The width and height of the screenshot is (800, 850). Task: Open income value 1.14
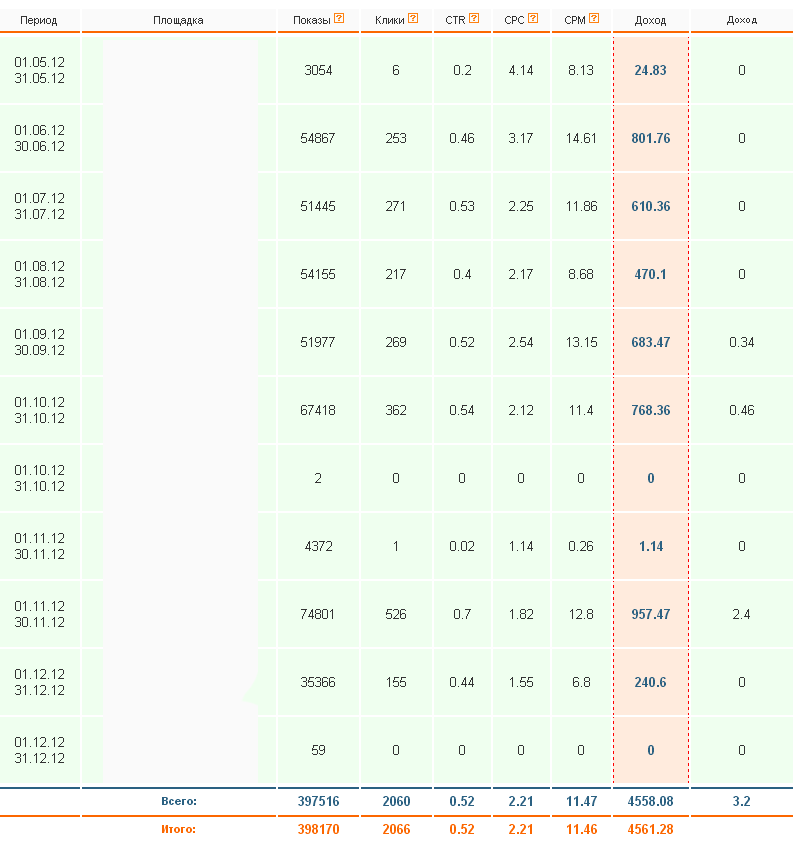pyautogui.click(x=650, y=546)
